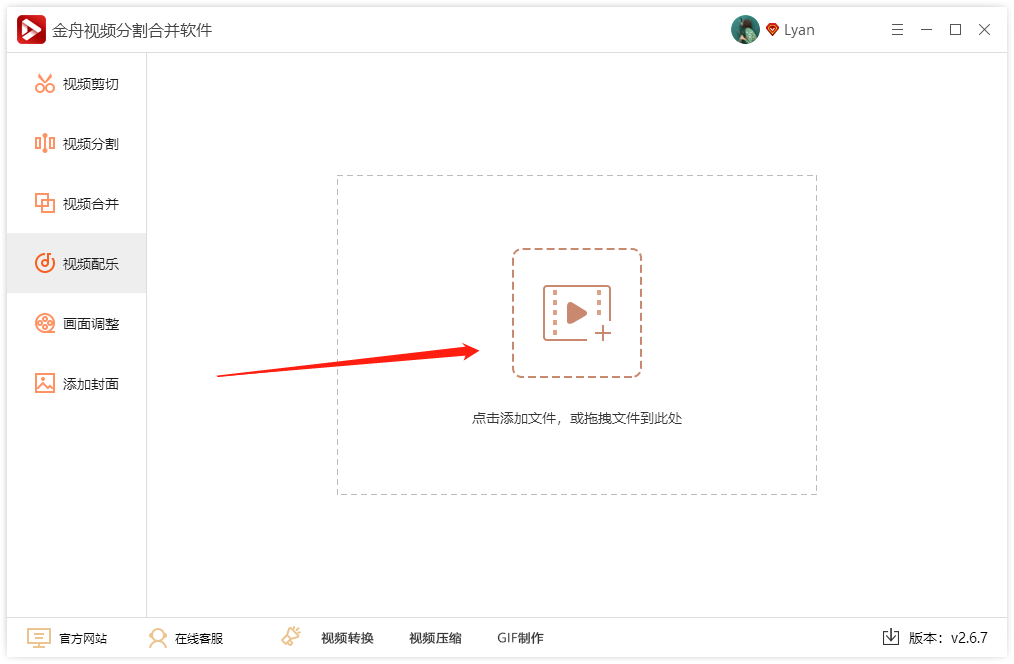The width and height of the screenshot is (1014, 664).
Task: Switch to 视频剪切 tab label
Action: [91, 84]
